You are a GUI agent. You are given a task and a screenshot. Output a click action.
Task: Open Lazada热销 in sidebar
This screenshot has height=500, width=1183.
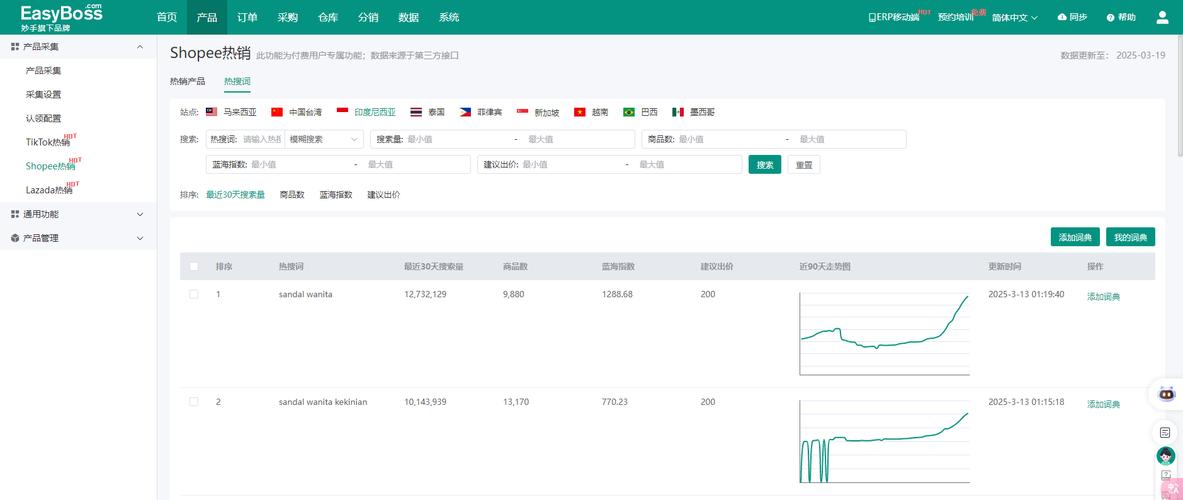(49, 190)
